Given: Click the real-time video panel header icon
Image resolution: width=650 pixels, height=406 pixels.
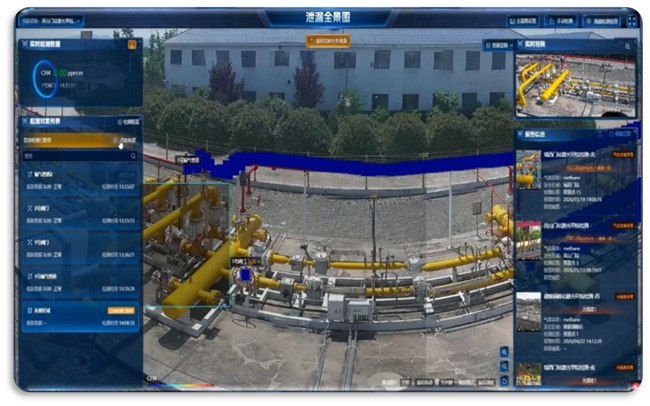Looking at the screenshot, I should 519,44.
